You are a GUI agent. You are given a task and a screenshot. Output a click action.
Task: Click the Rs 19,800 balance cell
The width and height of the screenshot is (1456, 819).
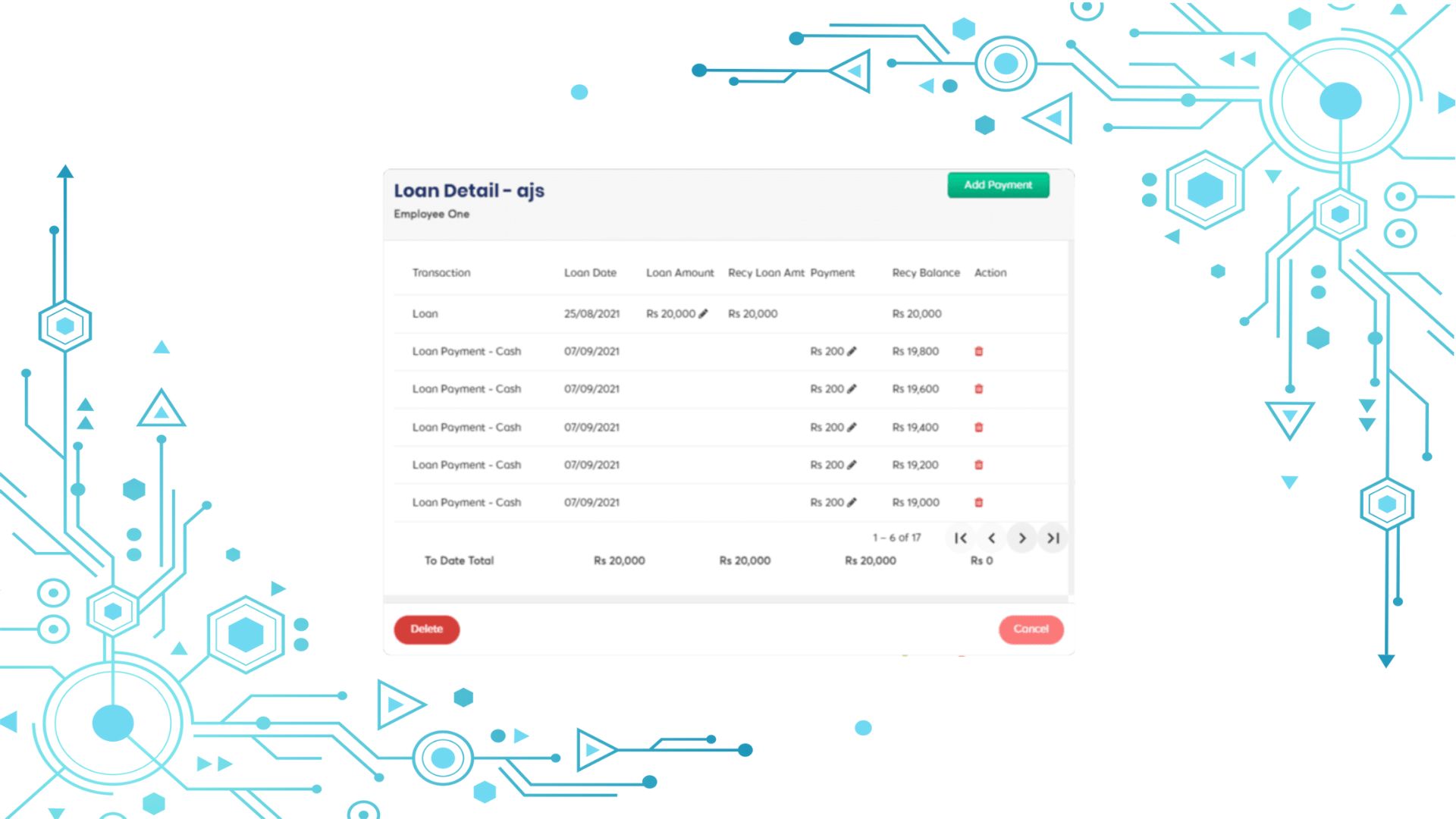pyautogui.click(x=915, y=351)
